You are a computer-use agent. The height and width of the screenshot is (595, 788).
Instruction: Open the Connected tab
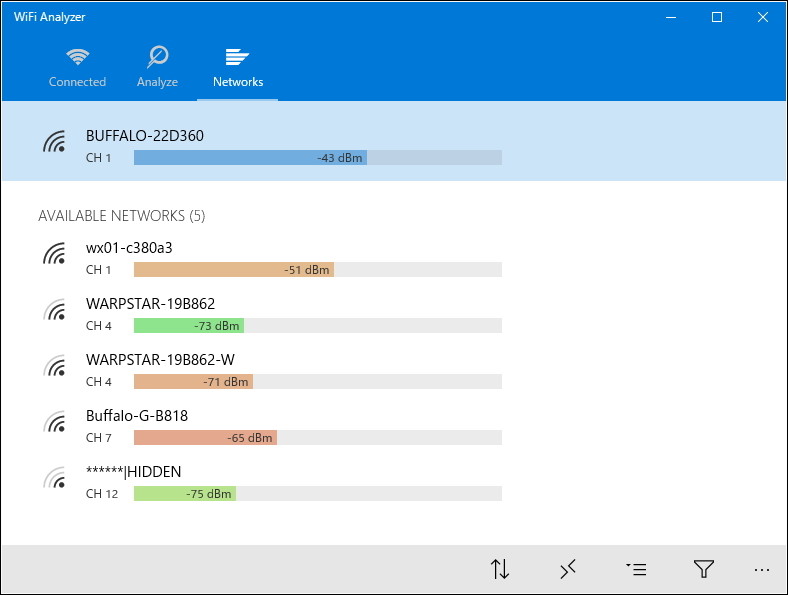click(x=77, y=68)
